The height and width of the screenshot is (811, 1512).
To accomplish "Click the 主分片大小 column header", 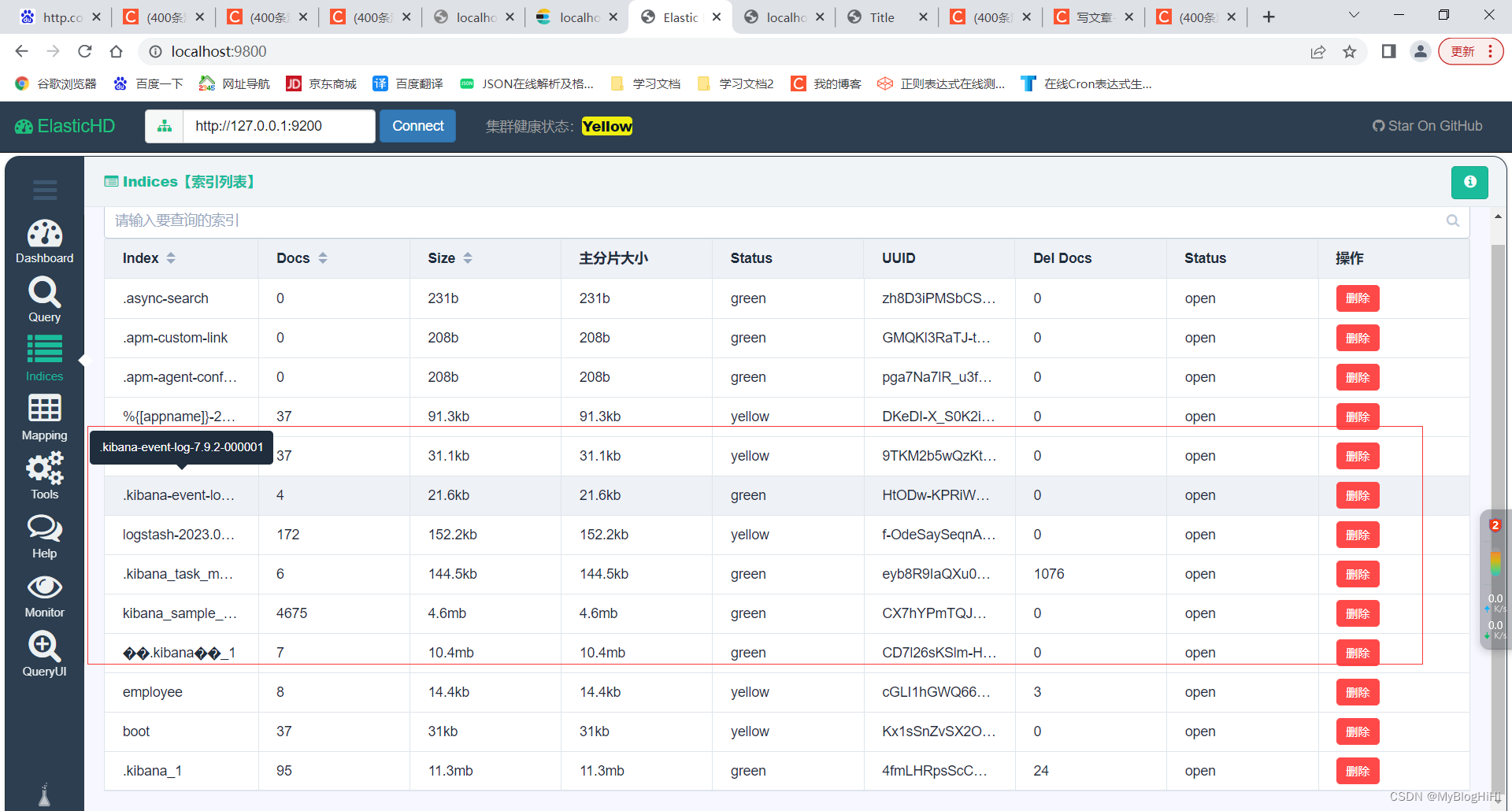I will pyautogui.click(x=613, y=258).
